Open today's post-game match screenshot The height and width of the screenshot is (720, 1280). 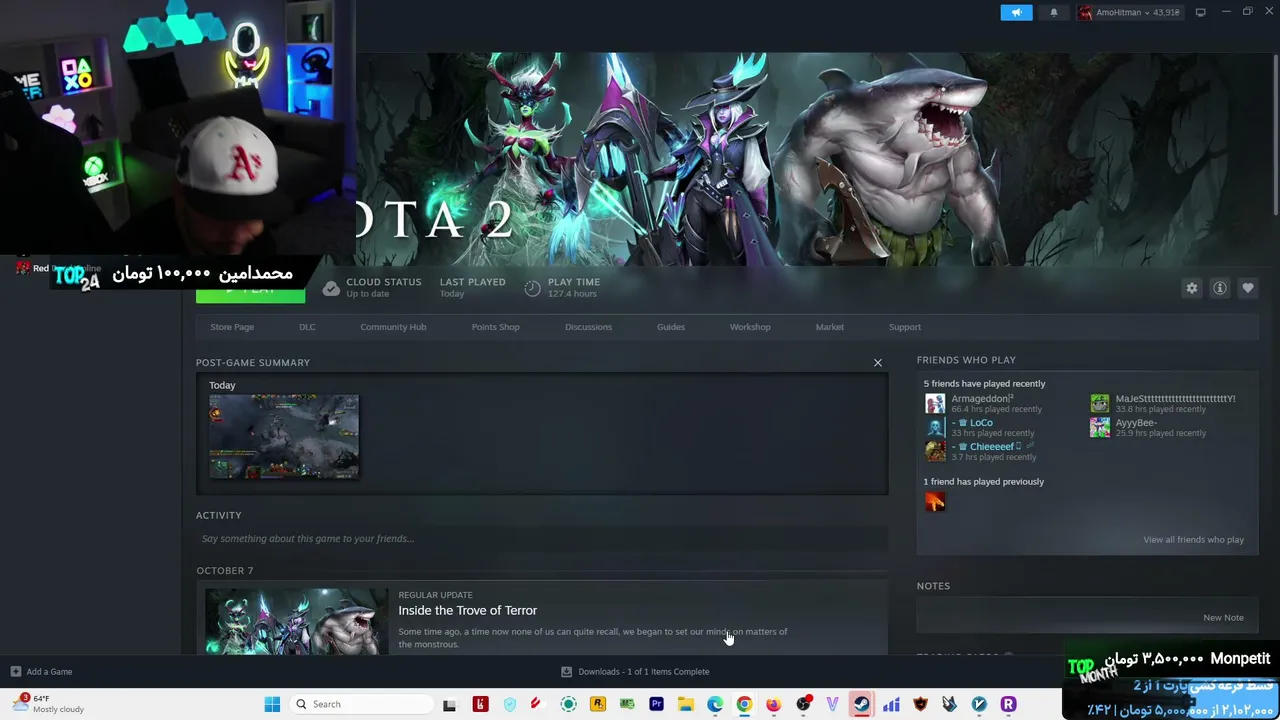click(284, 437)
